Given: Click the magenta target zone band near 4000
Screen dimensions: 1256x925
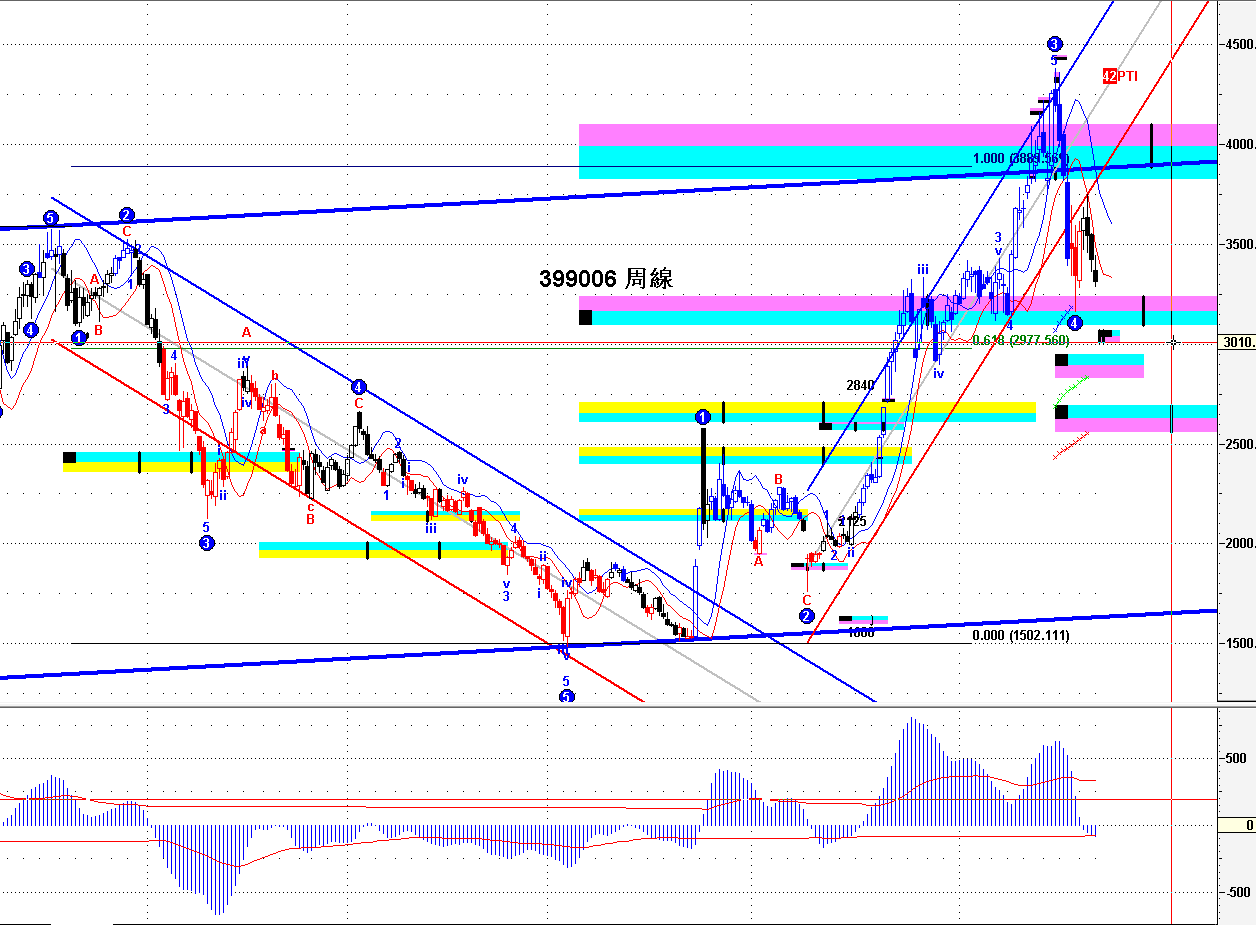Looking at the screenshot, I should point(898,135).
